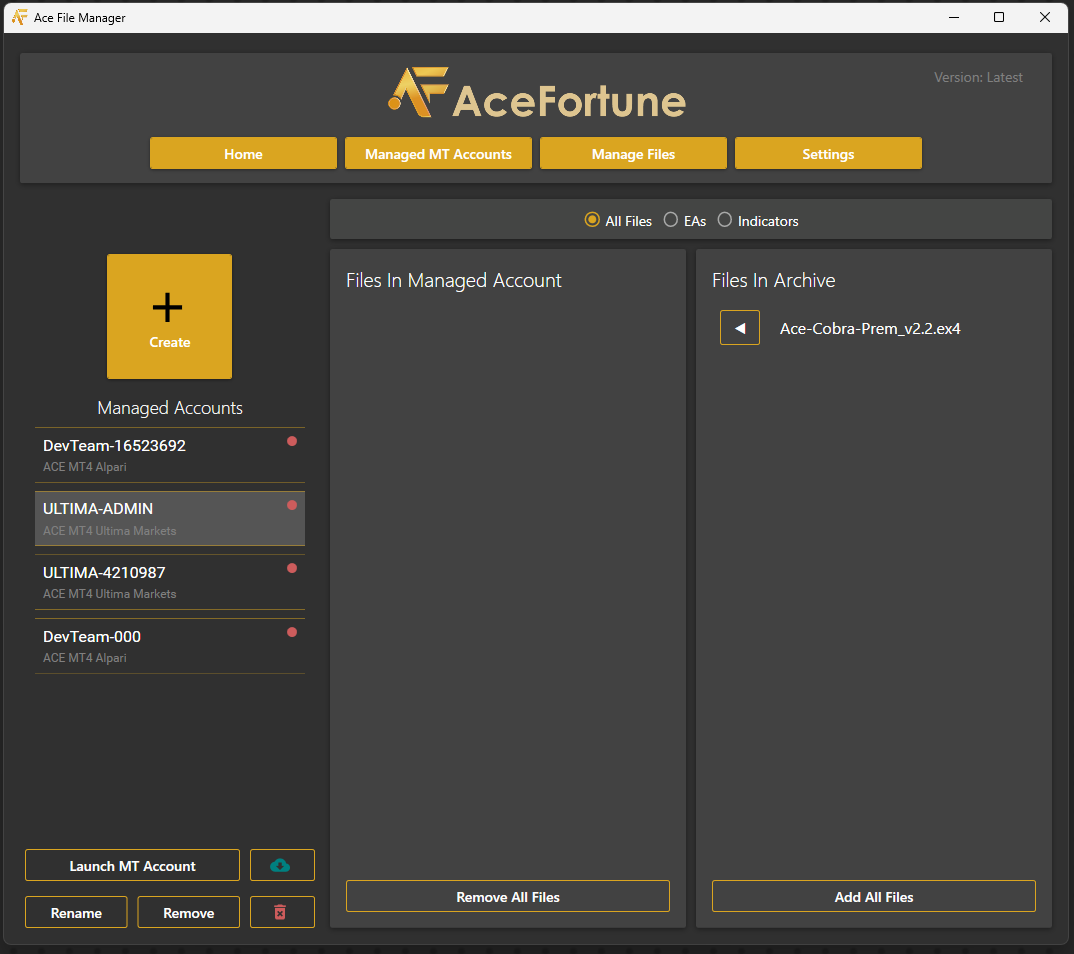Minimize the Ace File Manager window

[x=953, y=17]
